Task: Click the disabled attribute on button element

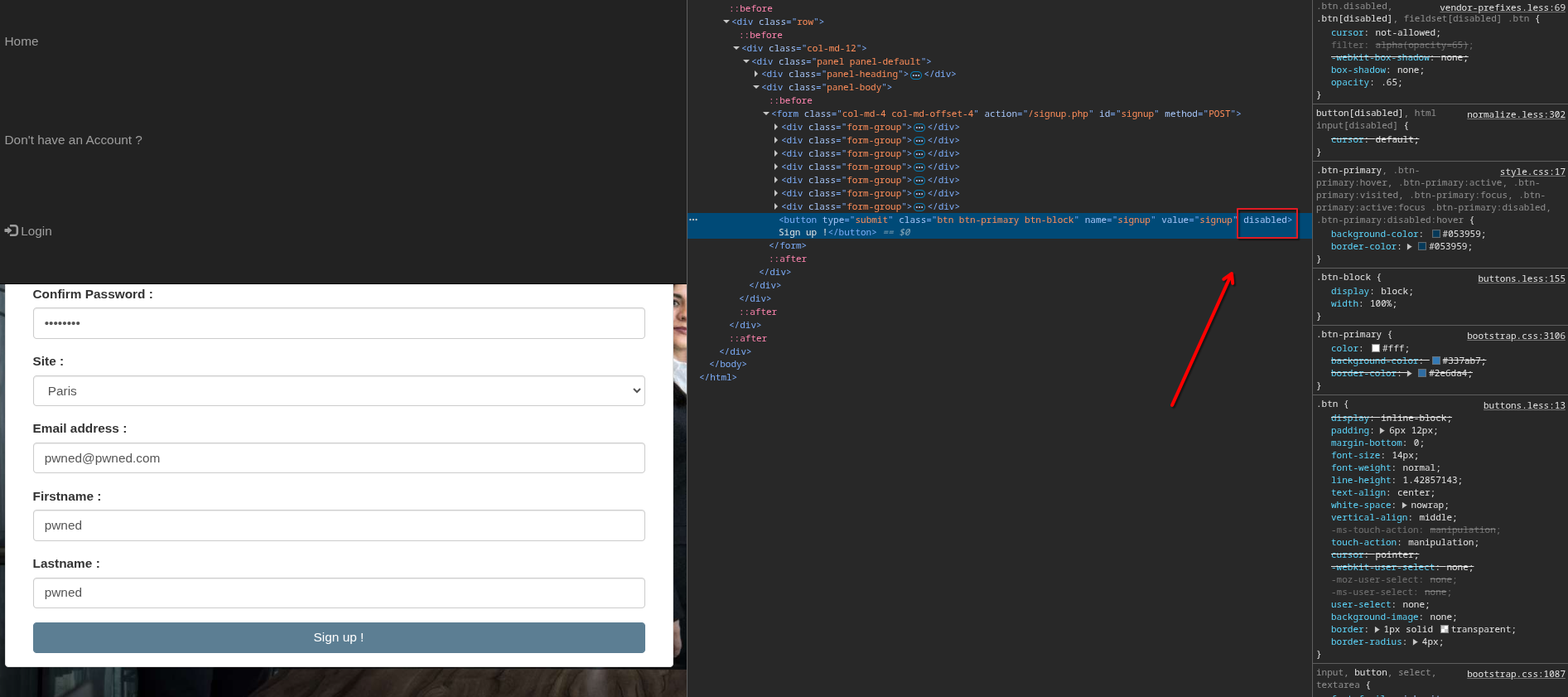Action: tap(1265, 220)
